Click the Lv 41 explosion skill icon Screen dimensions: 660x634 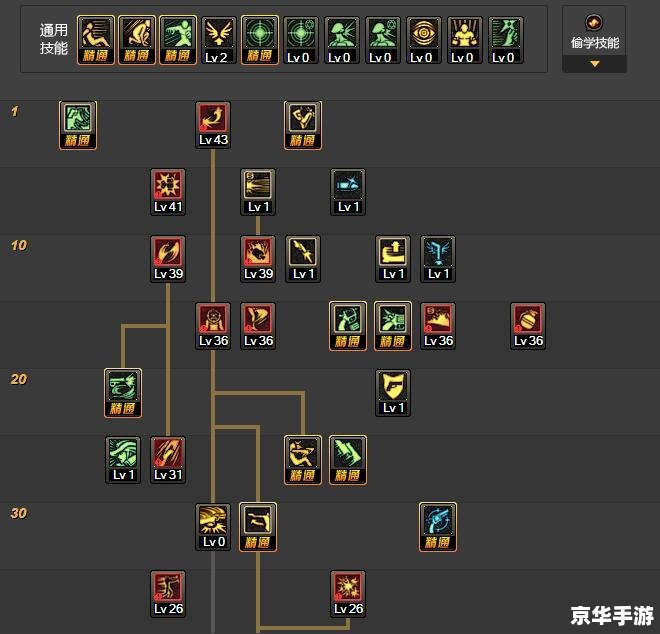click(168, 192)
